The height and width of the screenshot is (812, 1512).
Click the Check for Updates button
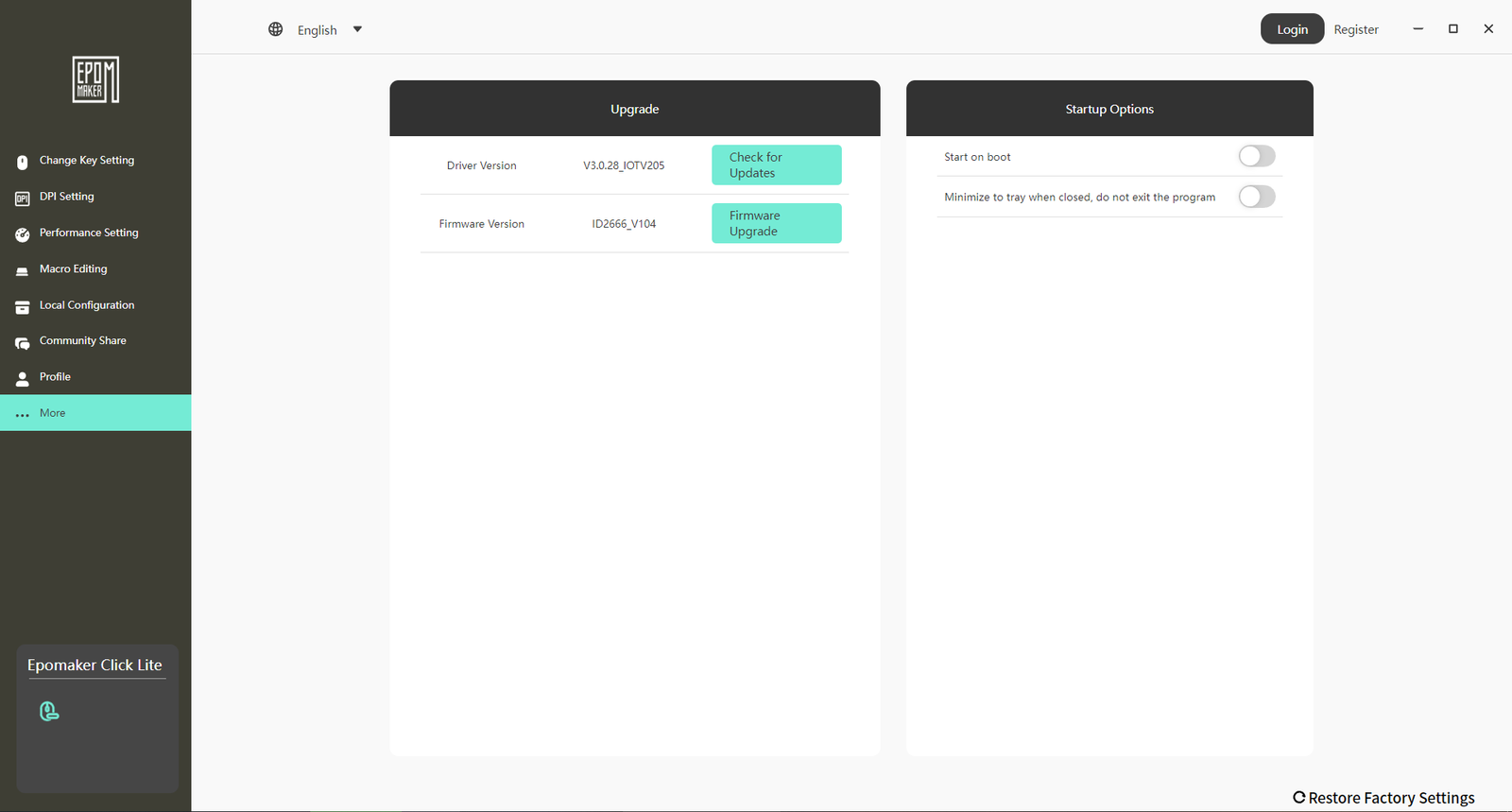(776, 164)
